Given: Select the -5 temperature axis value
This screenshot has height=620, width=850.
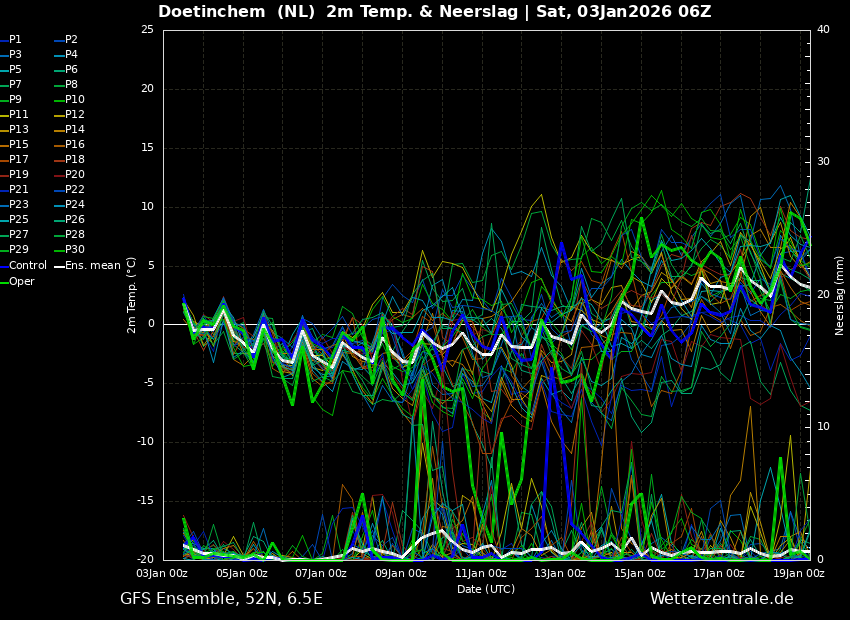Looking at the screenshot, I should point(149,383).
